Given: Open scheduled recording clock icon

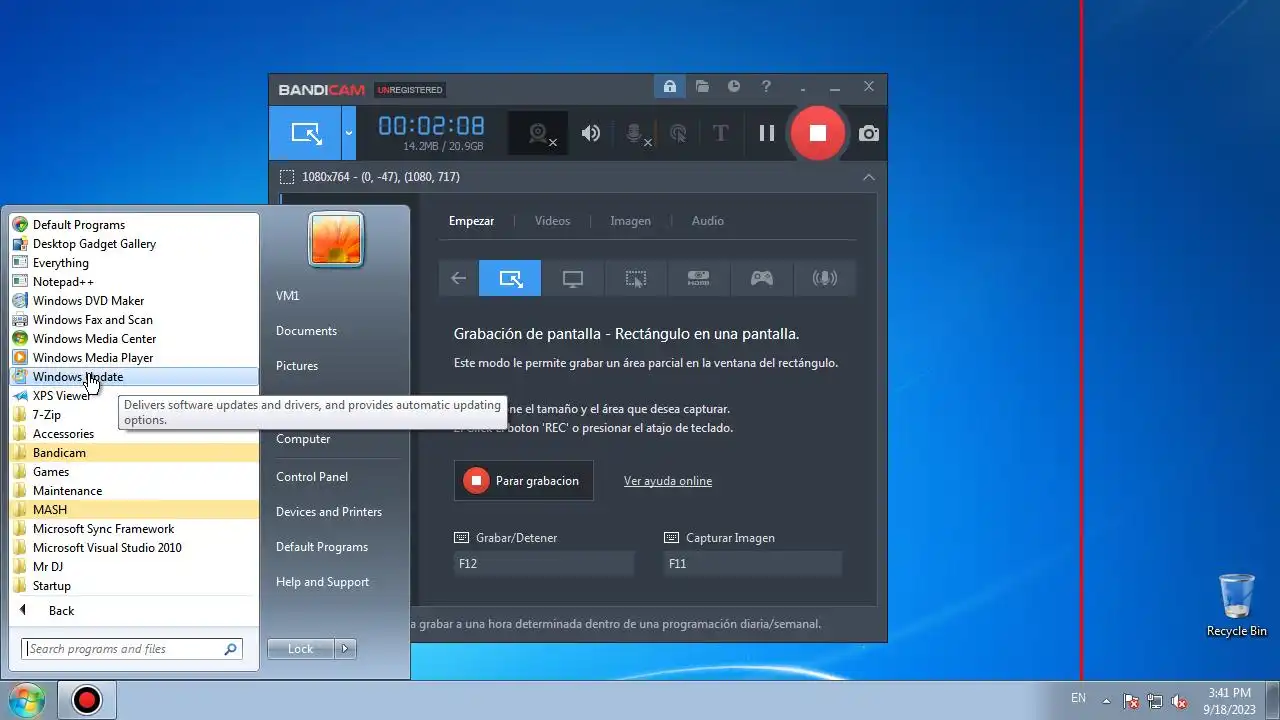Looking at the screenshot, I should point(734,87).
